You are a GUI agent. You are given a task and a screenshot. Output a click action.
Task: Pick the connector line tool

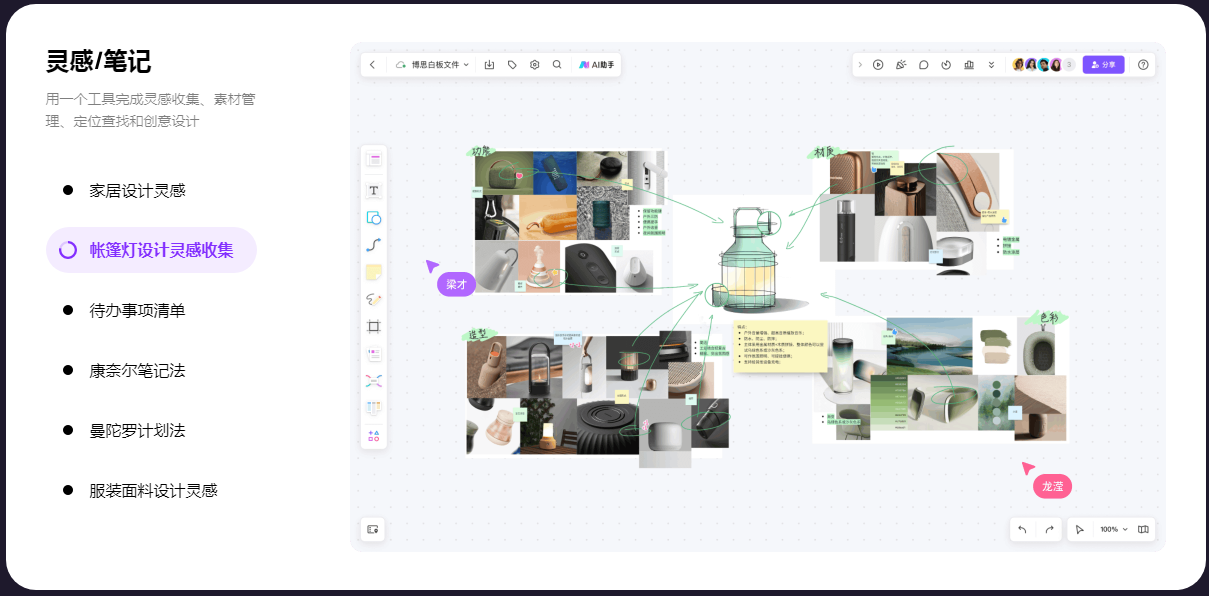(374, 244)
